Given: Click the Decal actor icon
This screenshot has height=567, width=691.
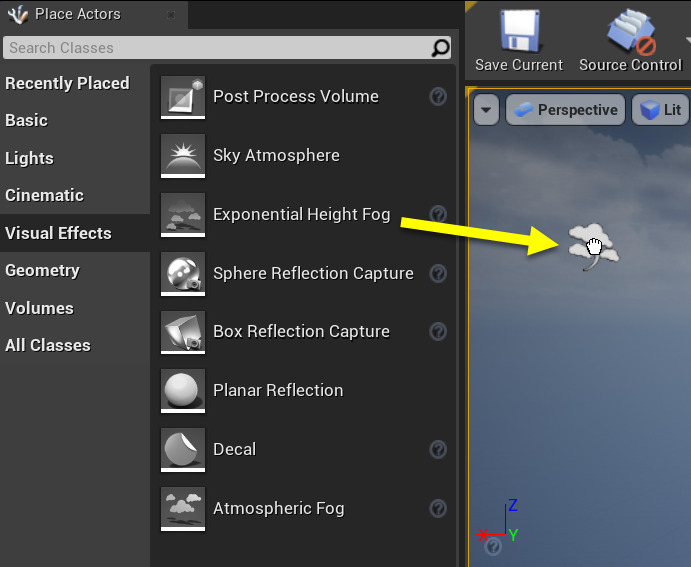Looking at the screenshot, I should coord(183,450).
